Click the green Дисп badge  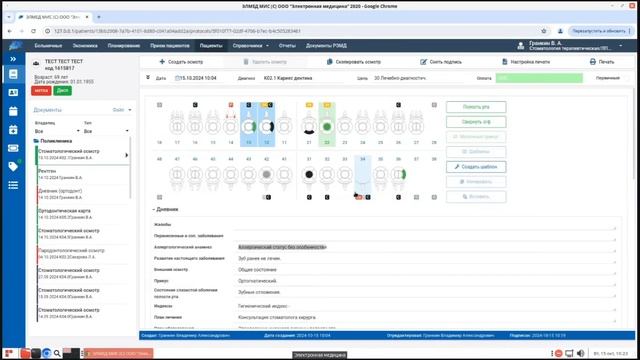coord(62,91)
